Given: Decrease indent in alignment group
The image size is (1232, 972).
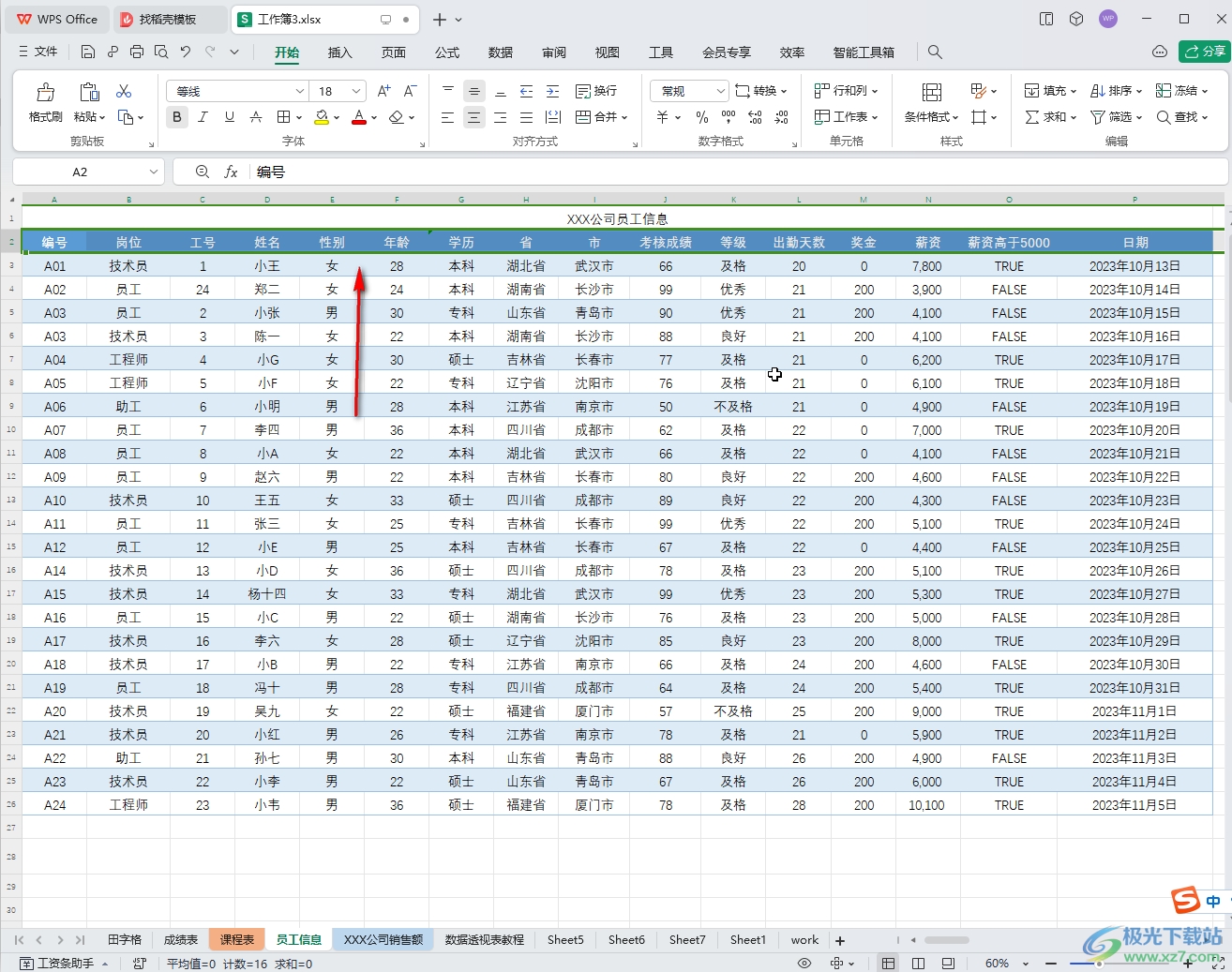Looking at the screenshot, I should coord(527,91).
